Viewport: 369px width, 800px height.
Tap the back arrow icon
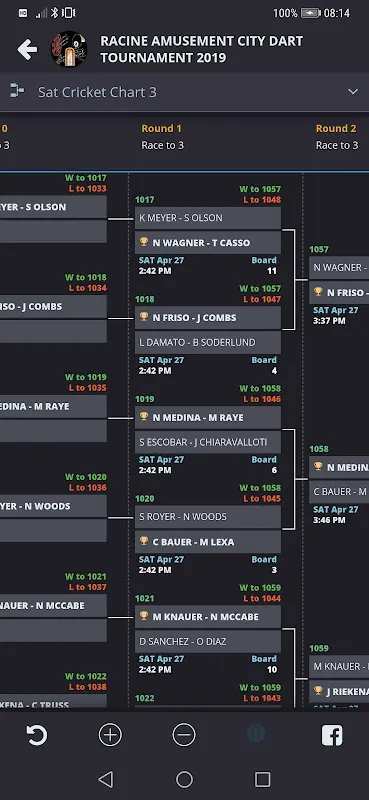[x=27, y=49]
